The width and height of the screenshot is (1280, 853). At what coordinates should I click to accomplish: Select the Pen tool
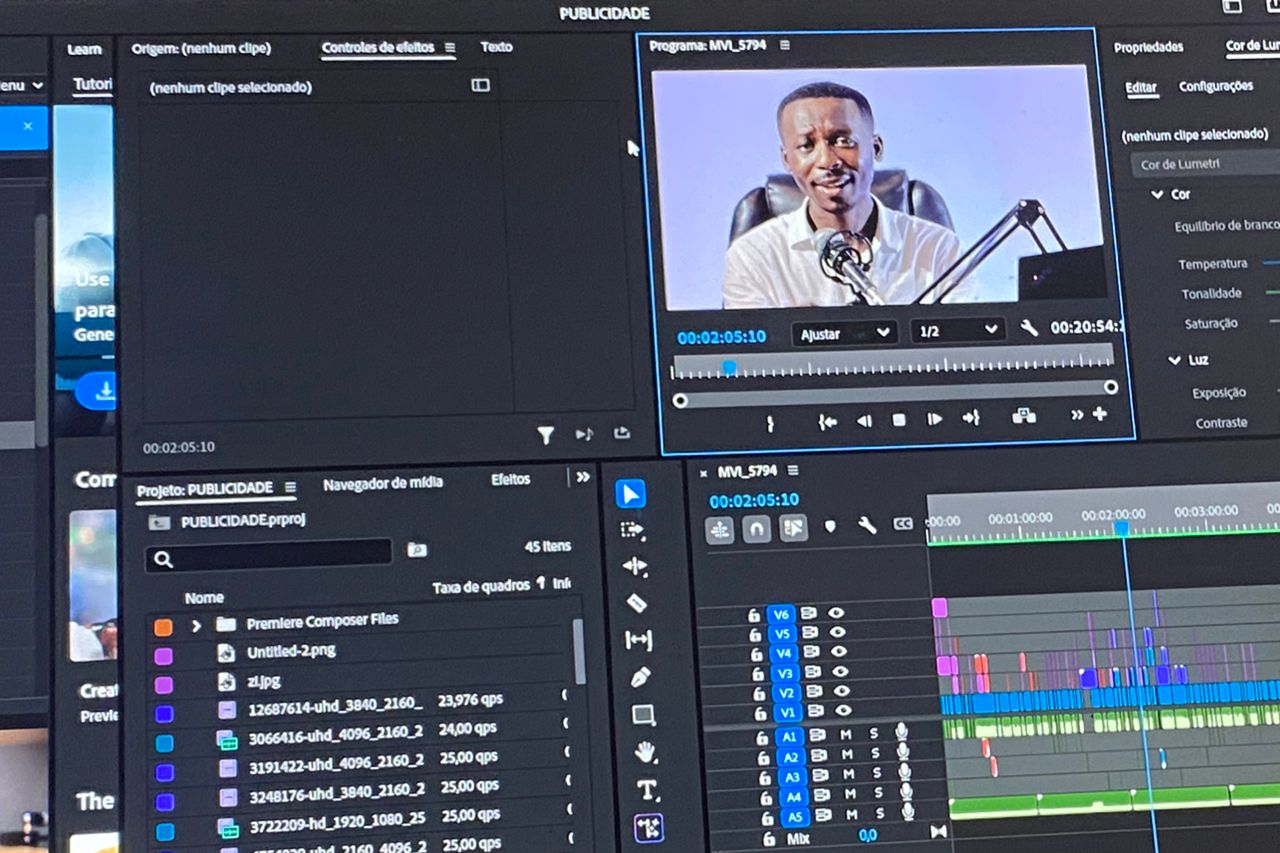pos(641,678)
